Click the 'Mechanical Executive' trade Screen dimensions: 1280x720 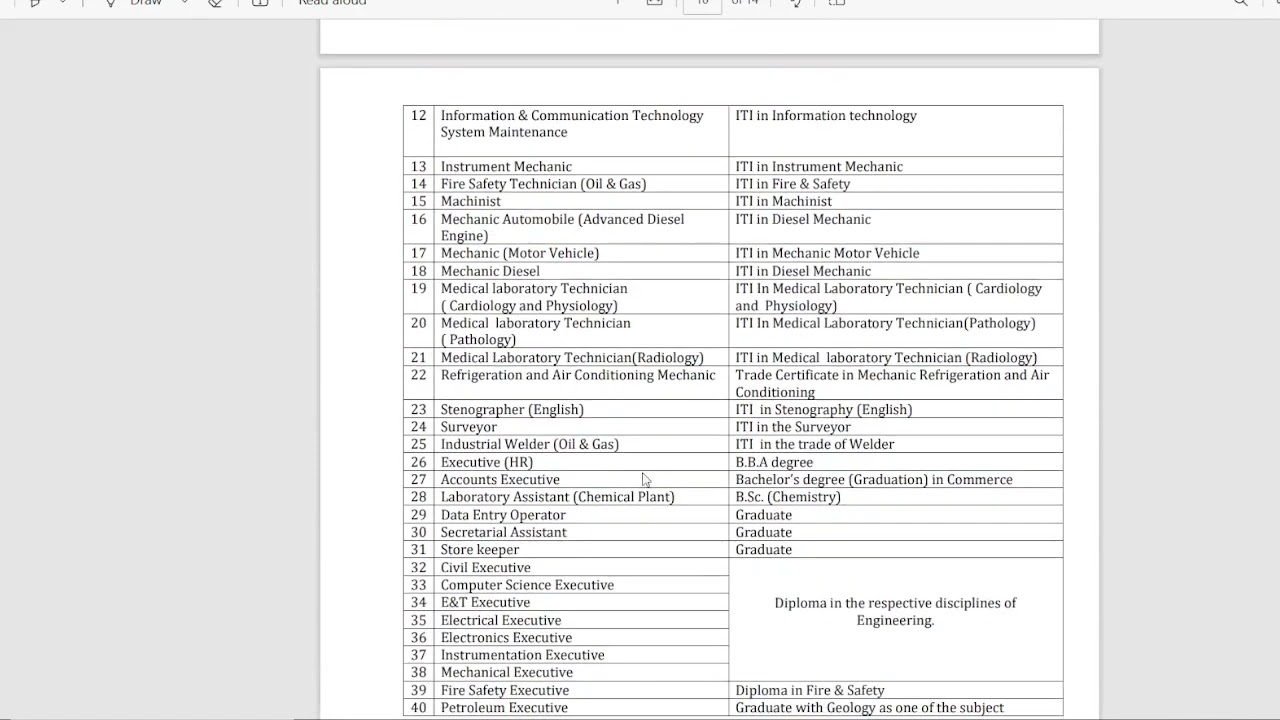tap(507, 672)
